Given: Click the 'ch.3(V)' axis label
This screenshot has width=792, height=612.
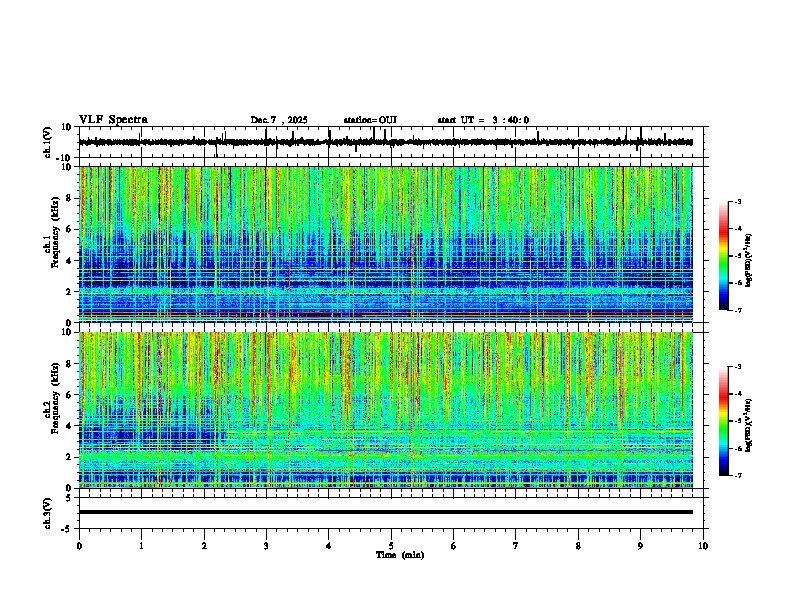Looking at the screenshot, I should pos(48,513).
